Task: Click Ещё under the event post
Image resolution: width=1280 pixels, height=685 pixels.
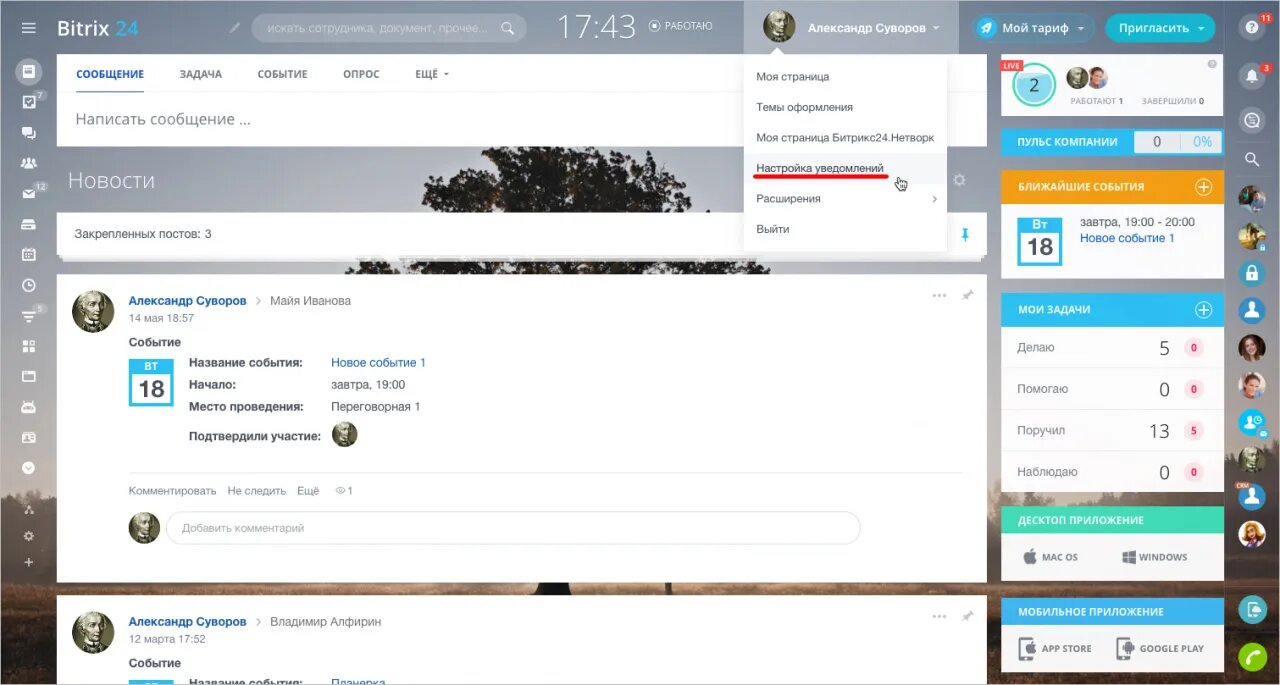Action: click(x=308, y=491)
